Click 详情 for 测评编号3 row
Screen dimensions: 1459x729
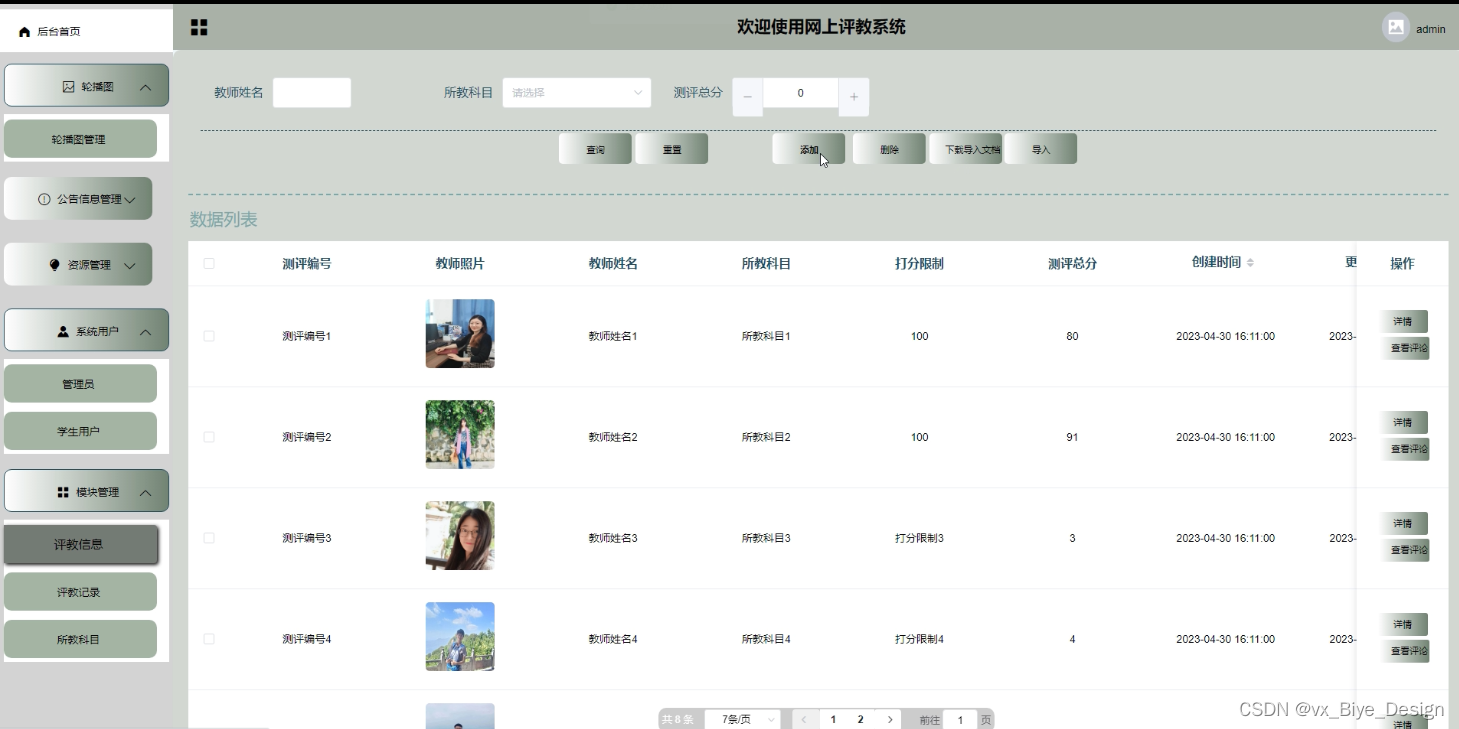1403,524
